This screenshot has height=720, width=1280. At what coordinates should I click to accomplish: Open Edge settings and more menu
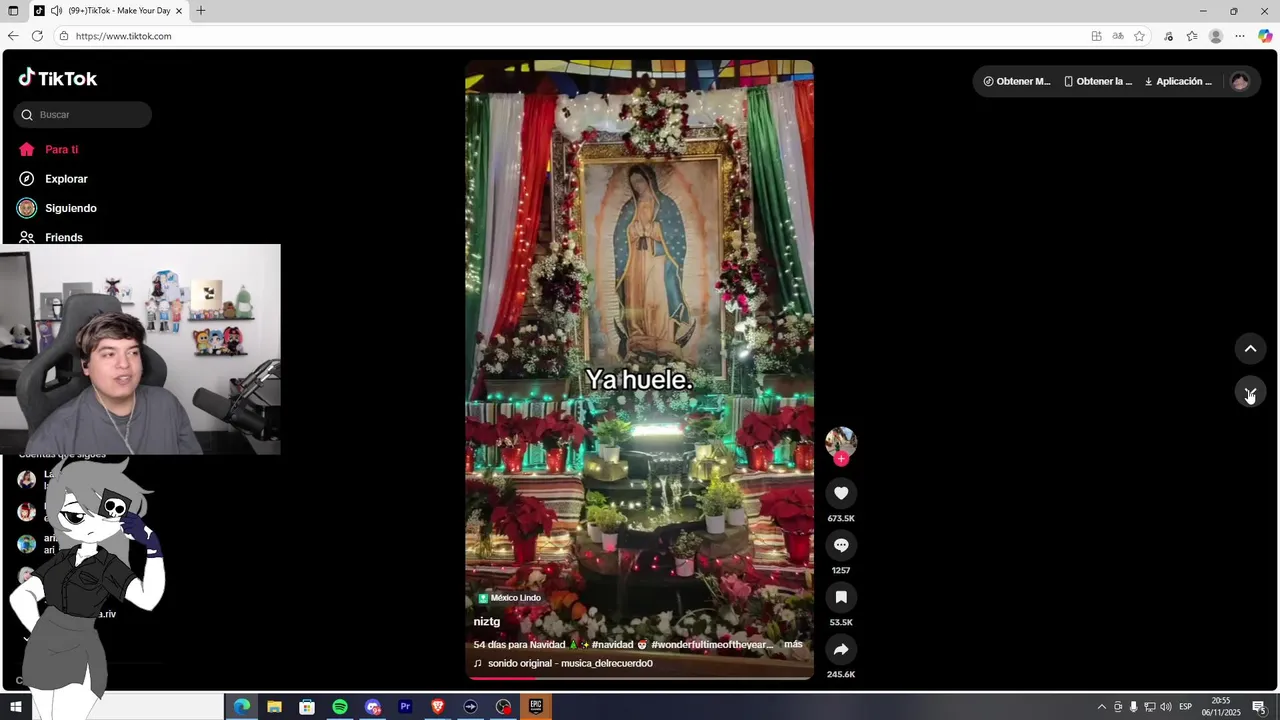pos(1240,36)
